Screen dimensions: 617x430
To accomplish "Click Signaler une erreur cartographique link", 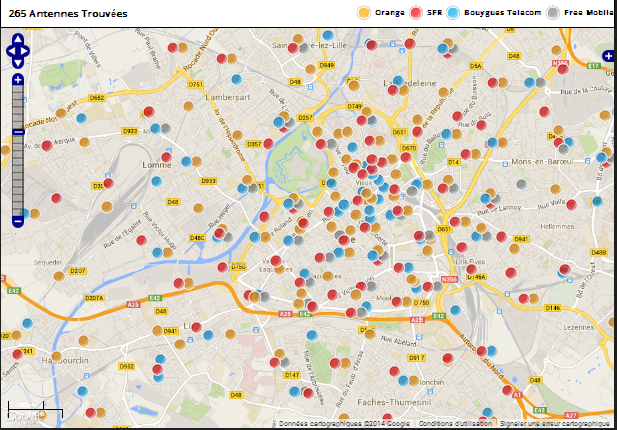I will click(555, 423).
